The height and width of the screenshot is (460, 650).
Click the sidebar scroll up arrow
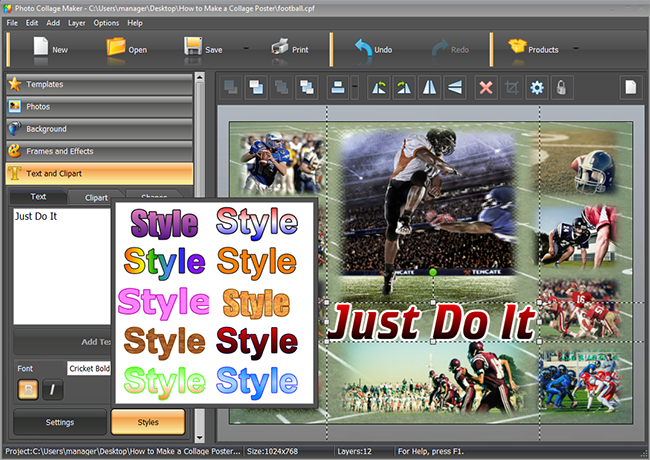pos(199,77)
